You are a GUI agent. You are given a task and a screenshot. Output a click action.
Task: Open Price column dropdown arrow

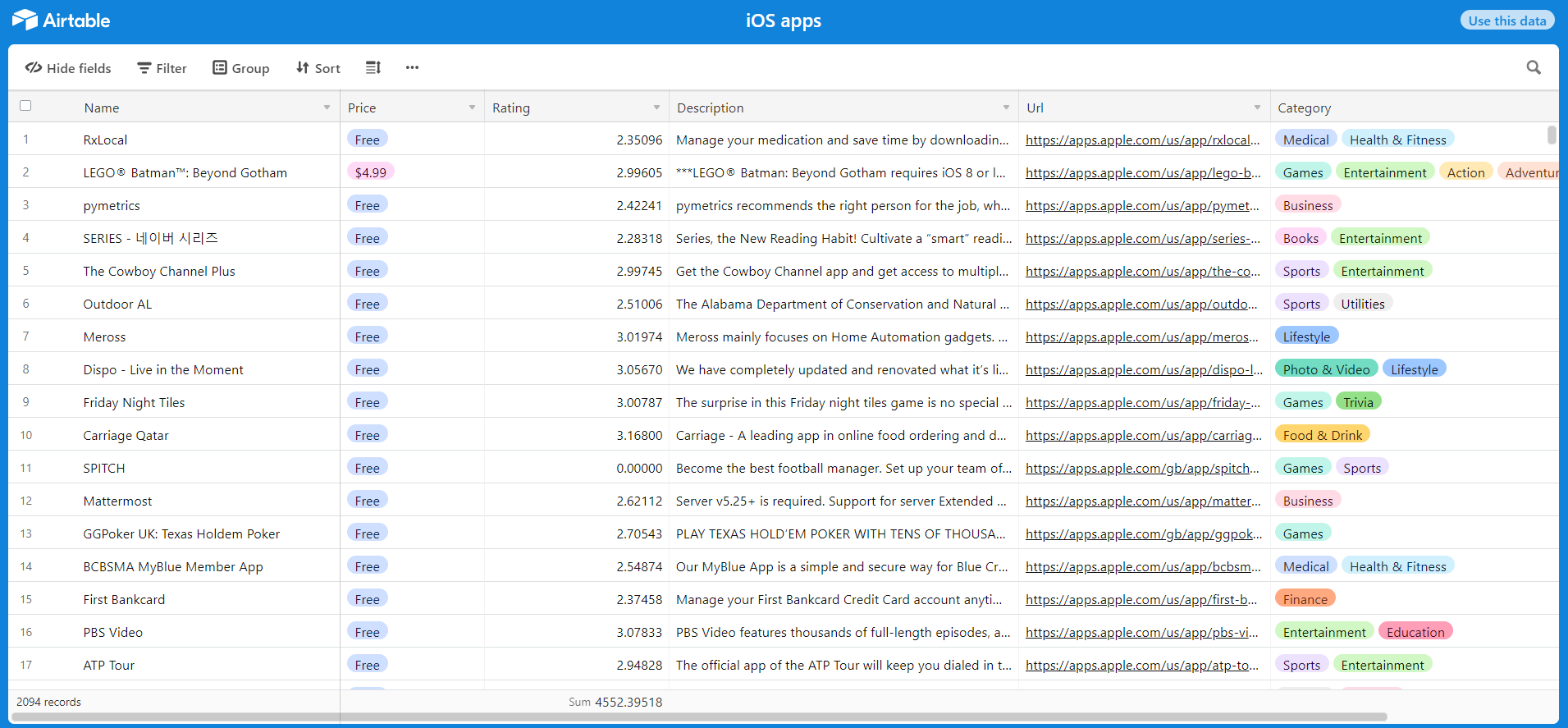coord(472,108)
